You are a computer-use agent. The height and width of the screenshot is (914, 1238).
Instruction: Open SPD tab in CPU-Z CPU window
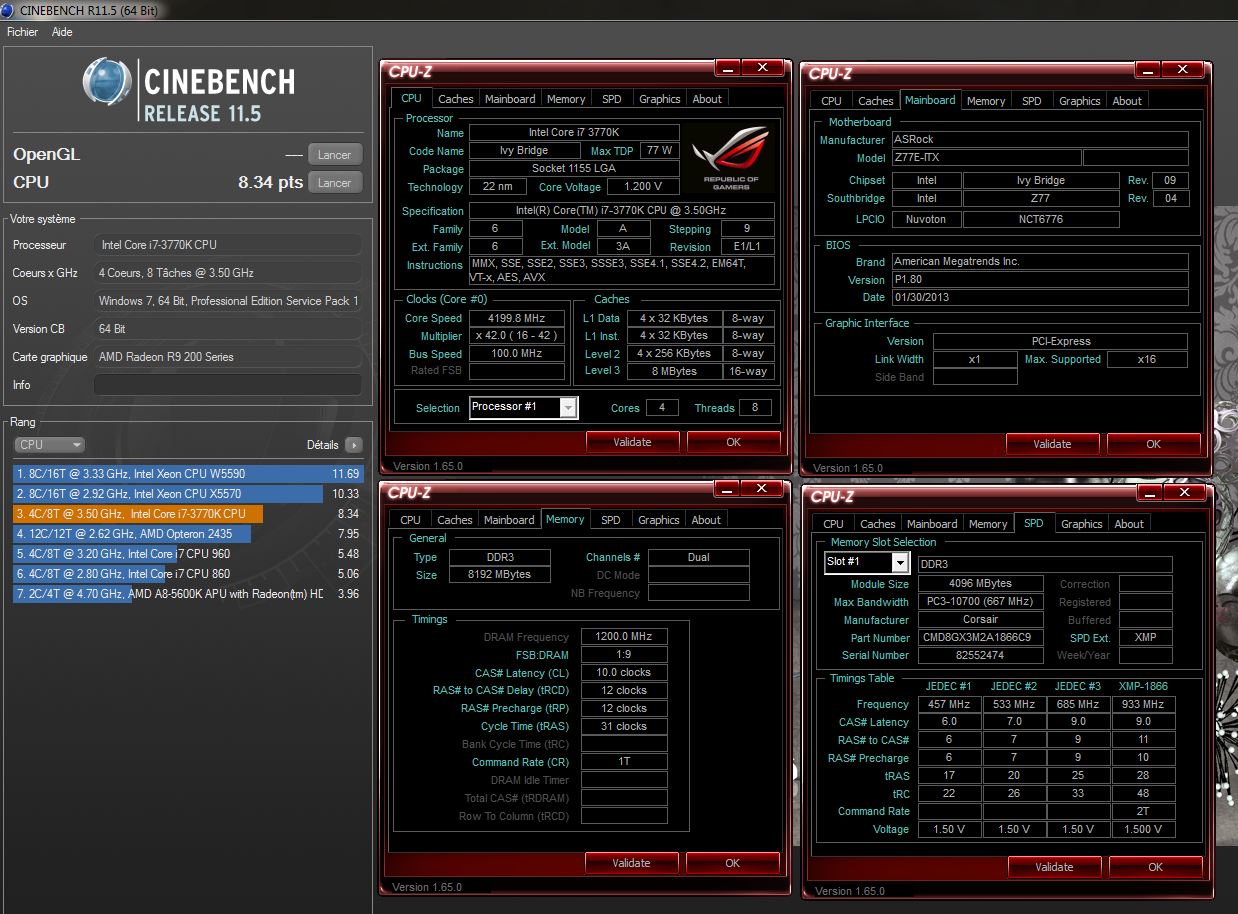pos(611,99)
